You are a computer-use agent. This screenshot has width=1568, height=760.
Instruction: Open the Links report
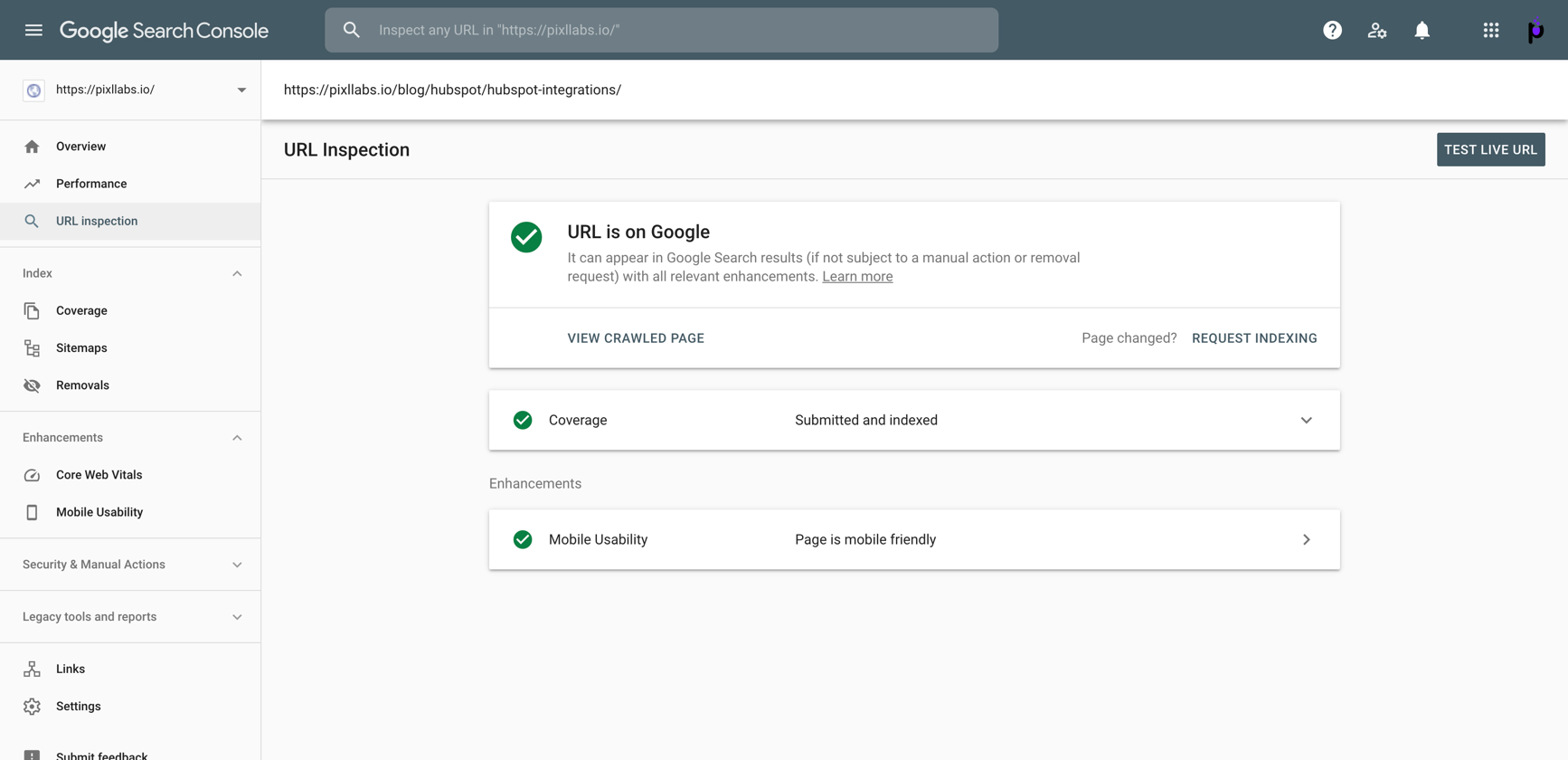(130, 669)
